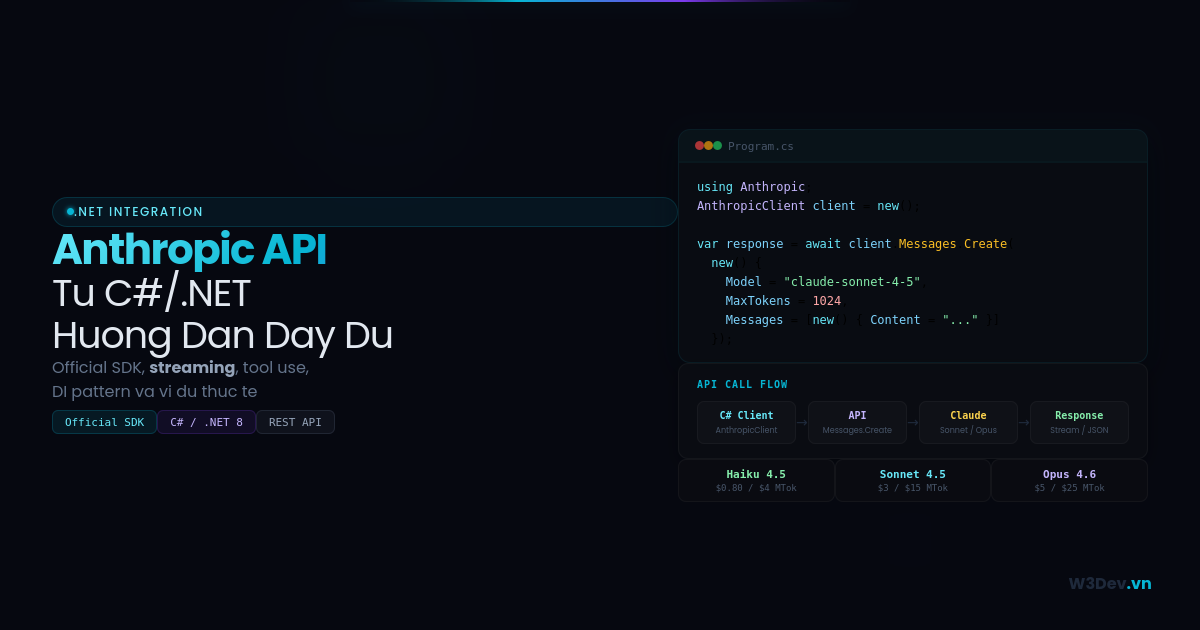Click the REST API pill
The height and width of the screenshot is (630, 1200).
coord(295,422)
